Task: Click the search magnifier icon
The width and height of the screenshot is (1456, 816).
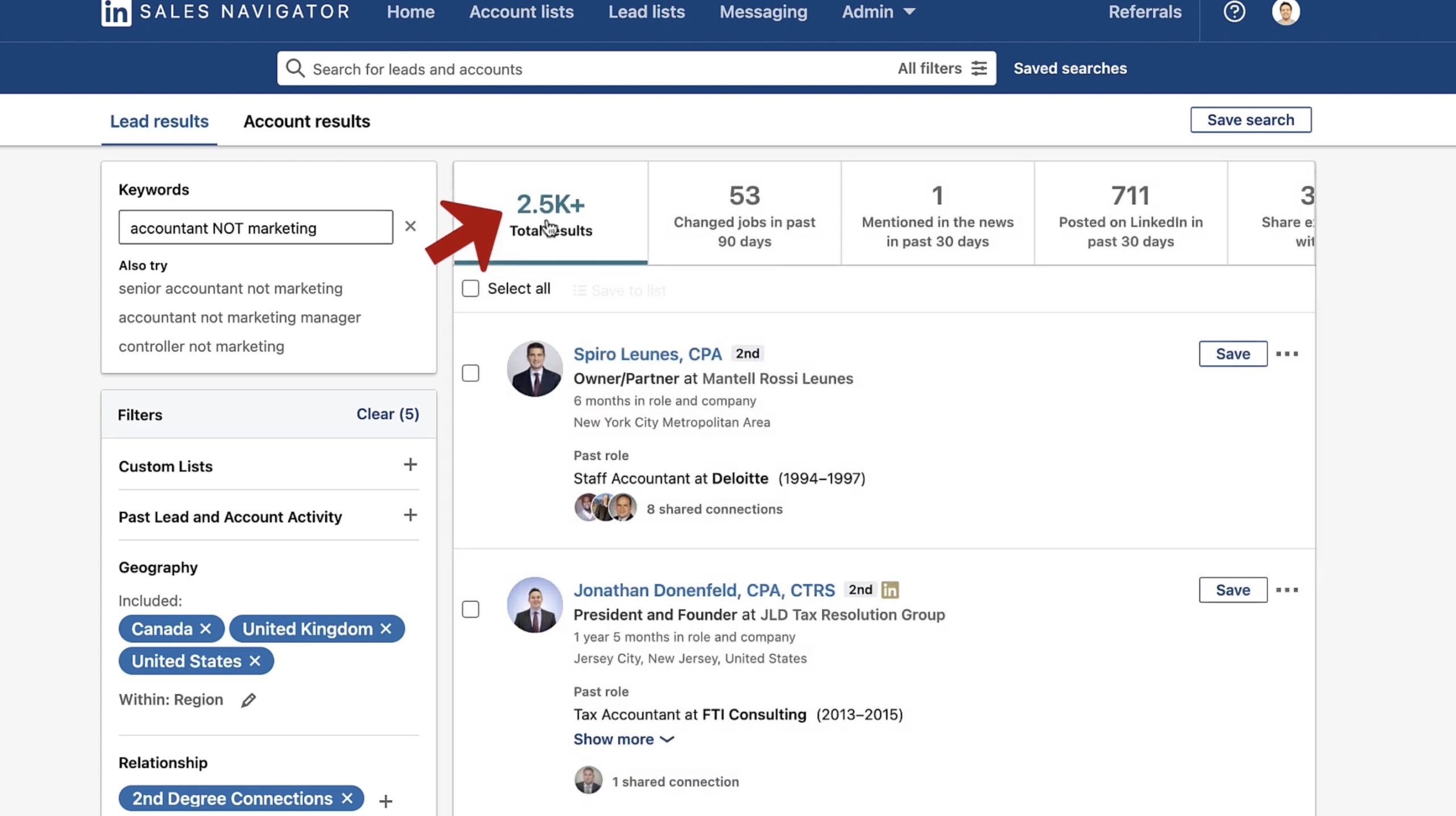Action: pyautogui.click(x=295, y=68)
